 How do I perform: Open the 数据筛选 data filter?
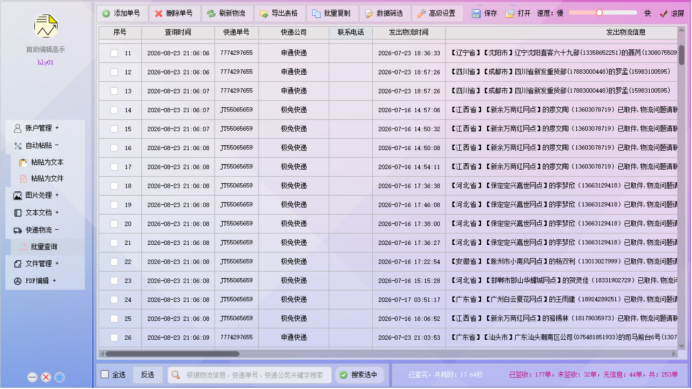(384, 14)
